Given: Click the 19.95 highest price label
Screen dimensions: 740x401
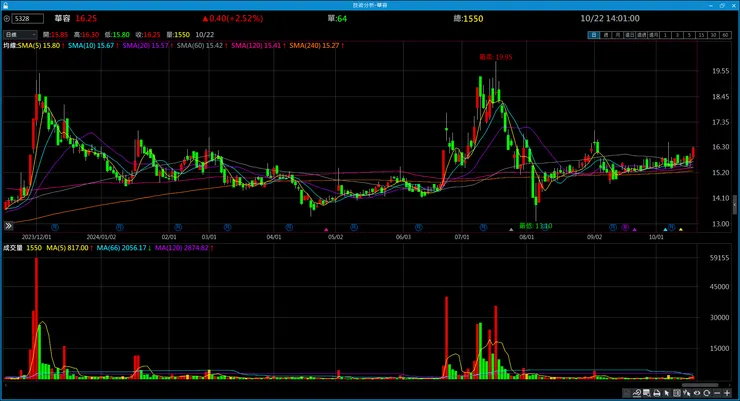Looking at the screenshot, I should coord(496,57).
